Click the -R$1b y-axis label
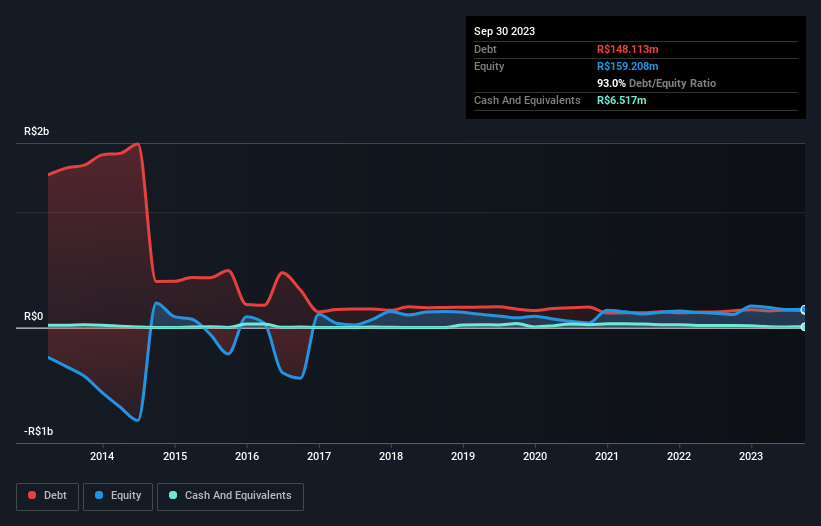Image resolution: width=821 pixels, height=526 pixels. tap(39, 431)
